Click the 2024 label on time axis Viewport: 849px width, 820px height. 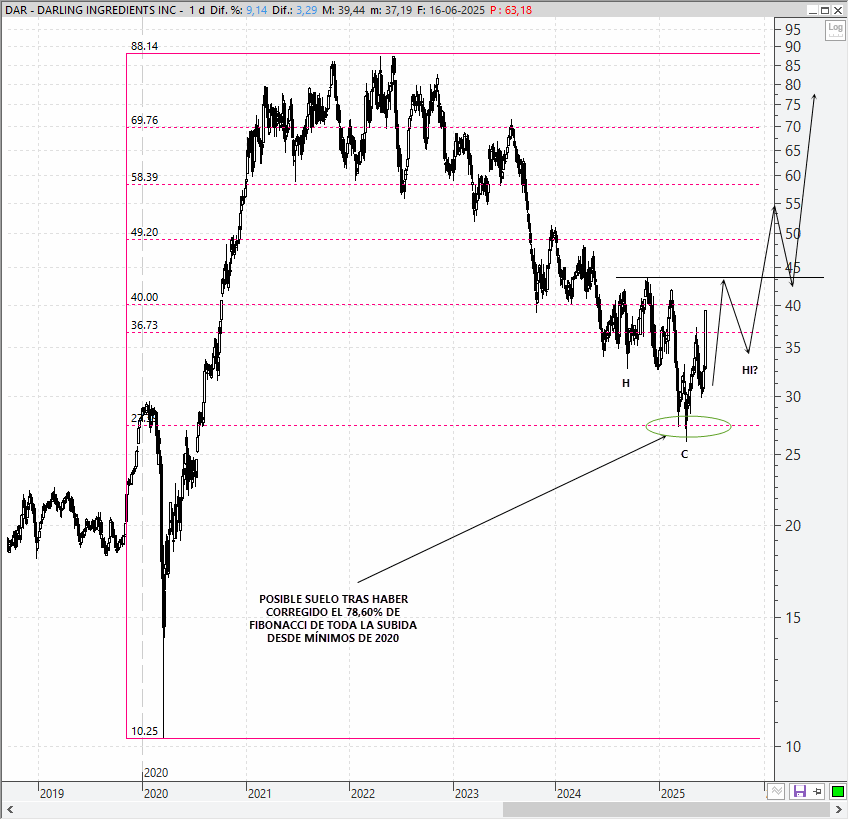point(569,794)
